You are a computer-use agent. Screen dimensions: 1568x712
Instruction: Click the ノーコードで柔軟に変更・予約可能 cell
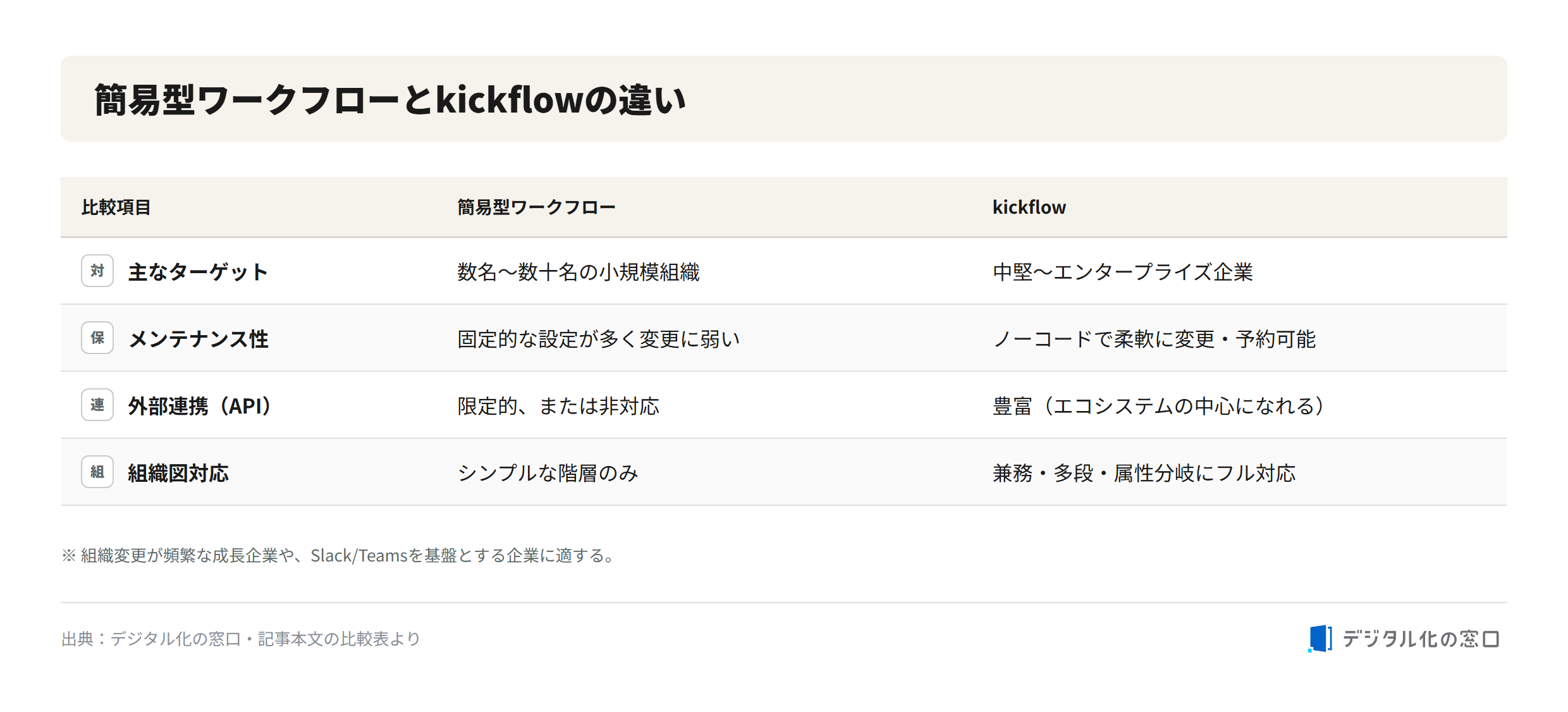[1154, 339]
